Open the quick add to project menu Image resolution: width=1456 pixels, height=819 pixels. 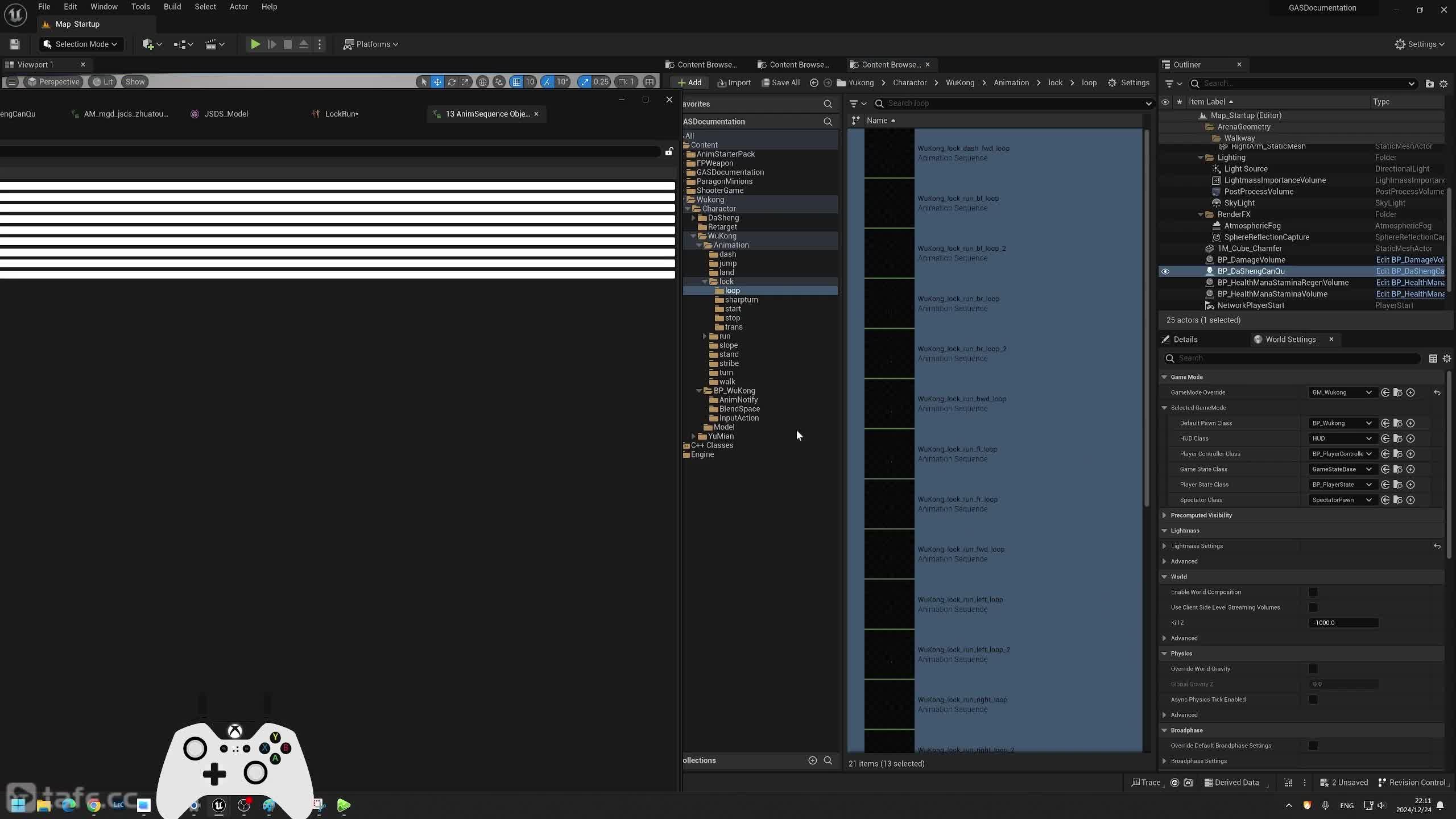click(152, 44)
